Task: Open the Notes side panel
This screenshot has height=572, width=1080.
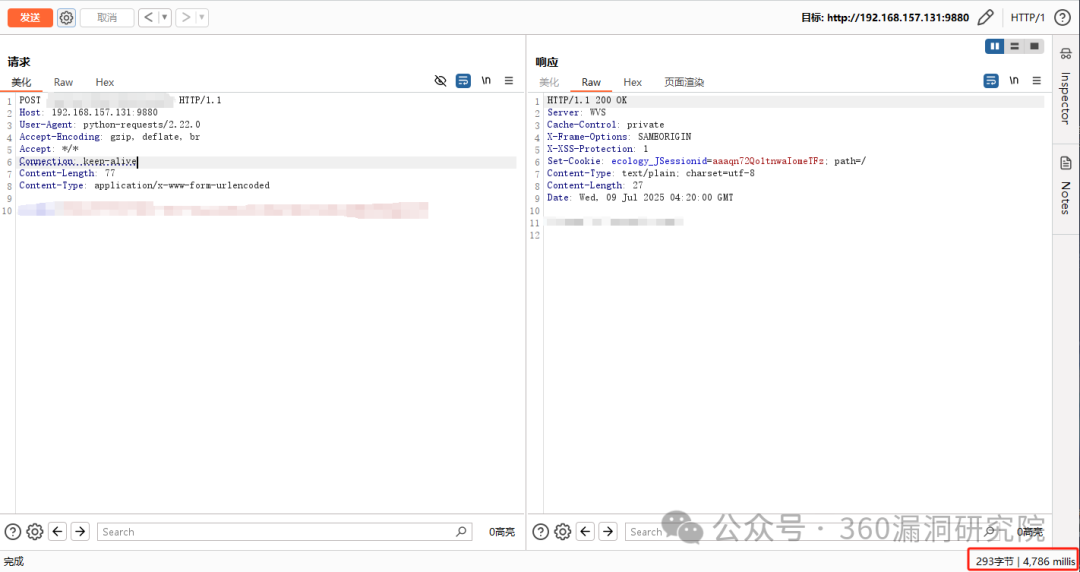Action: tap(1065, 185)
